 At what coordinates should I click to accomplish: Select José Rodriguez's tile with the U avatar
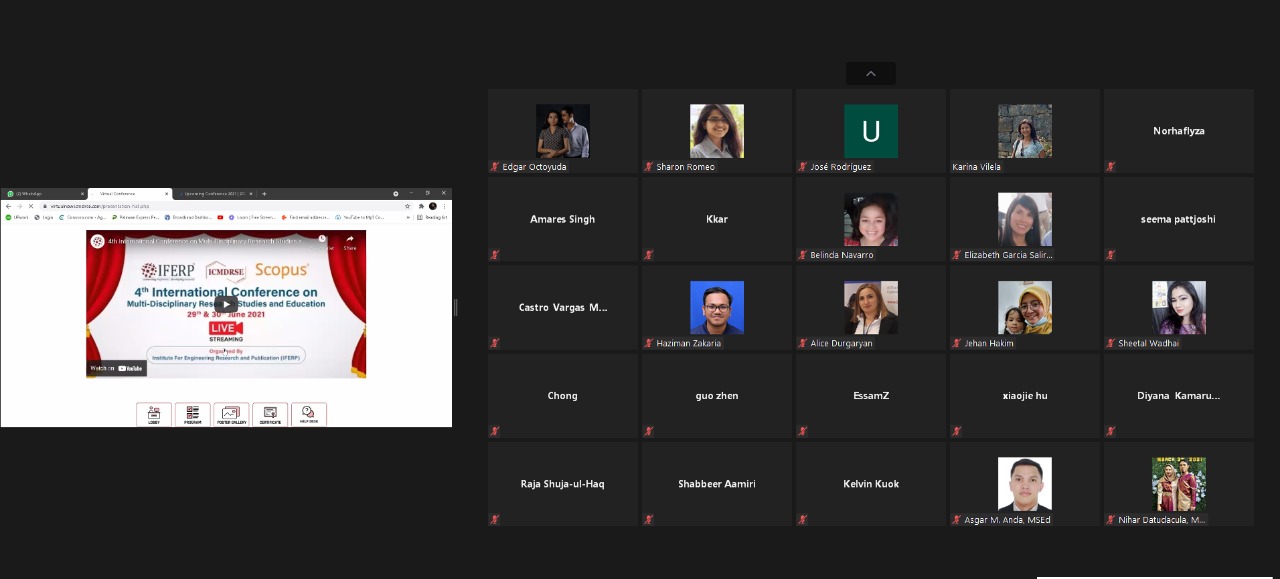coord(871,131)
